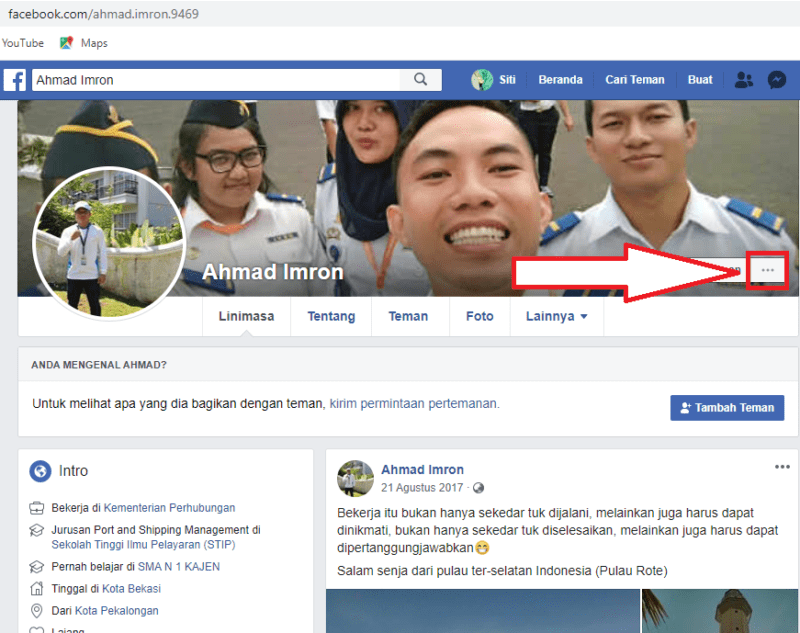Open the SMA N 1 KAJEN link
The image size is (800, 633).
click(179, 567)
